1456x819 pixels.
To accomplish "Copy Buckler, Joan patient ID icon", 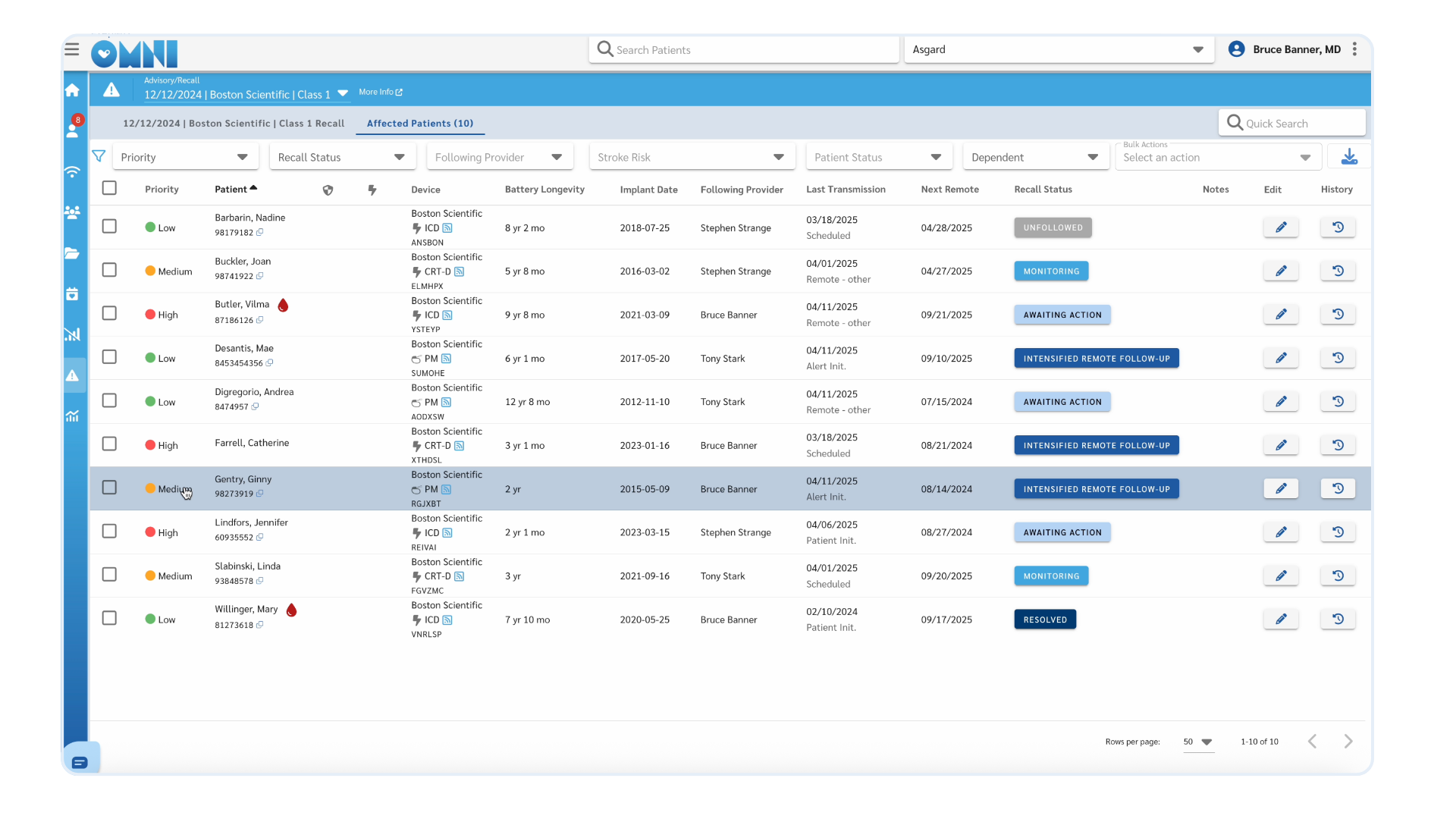I will (260, 277).
